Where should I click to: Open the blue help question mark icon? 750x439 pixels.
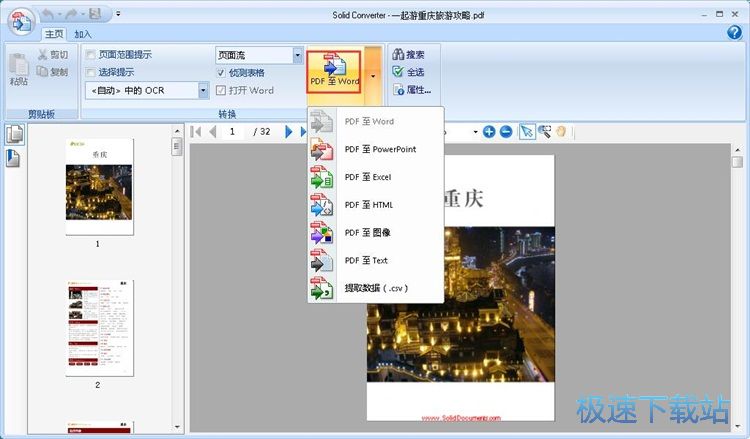click(x=734, y=33)
